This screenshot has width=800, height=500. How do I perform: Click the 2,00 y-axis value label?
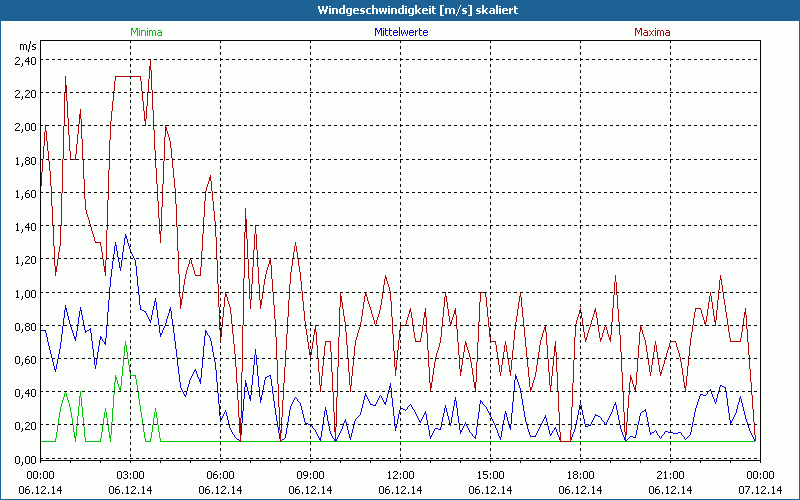click(25, 127)
